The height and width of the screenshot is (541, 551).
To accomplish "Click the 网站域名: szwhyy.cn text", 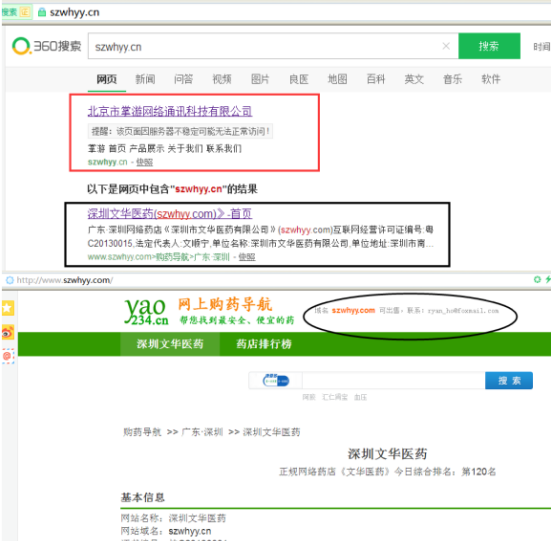I will (166, 531).
